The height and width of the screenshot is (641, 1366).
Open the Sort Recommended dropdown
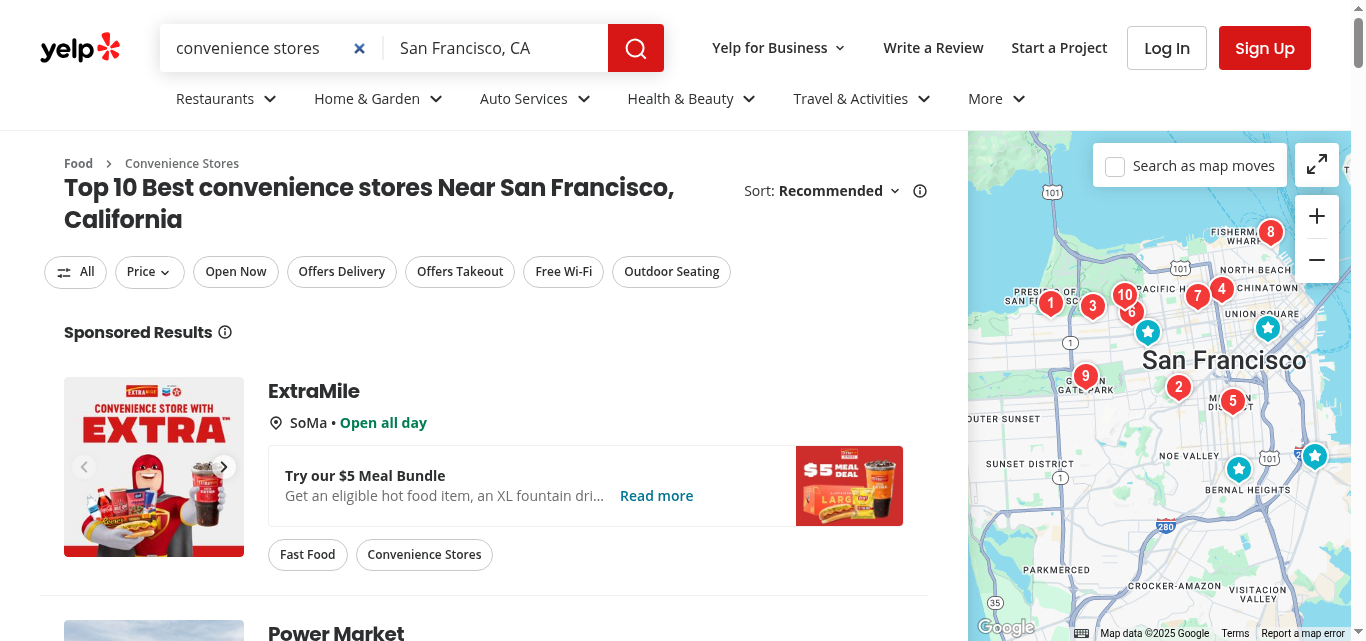pos(839,191)
